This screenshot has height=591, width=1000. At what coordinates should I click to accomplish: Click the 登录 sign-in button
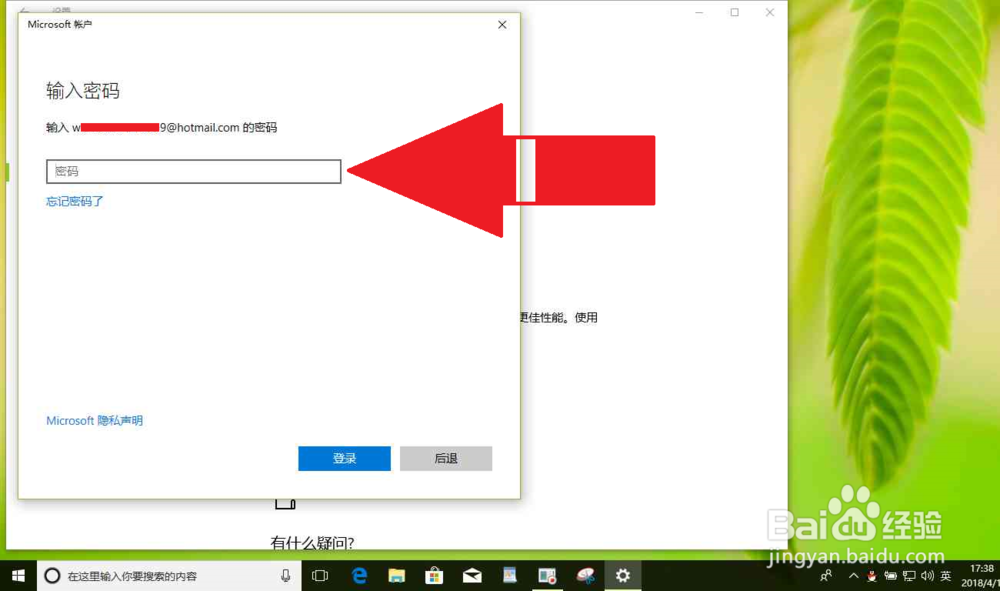344,458
